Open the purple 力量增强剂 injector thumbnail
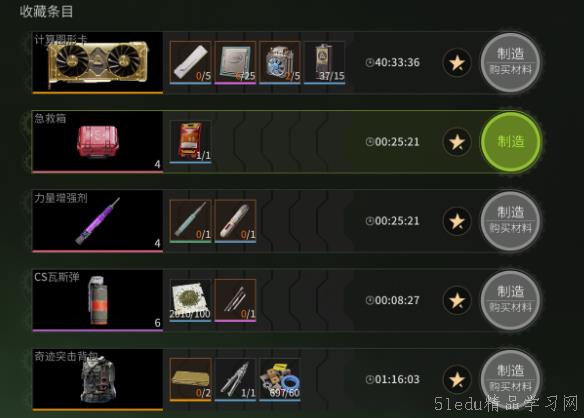Image resolution: width=584 pixels, height=418 pixels. click(98, 221)
